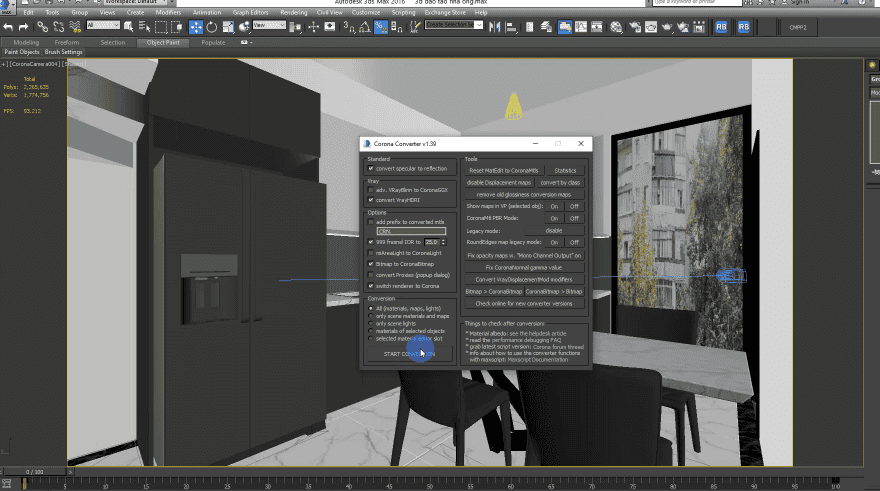Select only scene lights conversion option
880x491 pixels.
click(x=370, y=324)
